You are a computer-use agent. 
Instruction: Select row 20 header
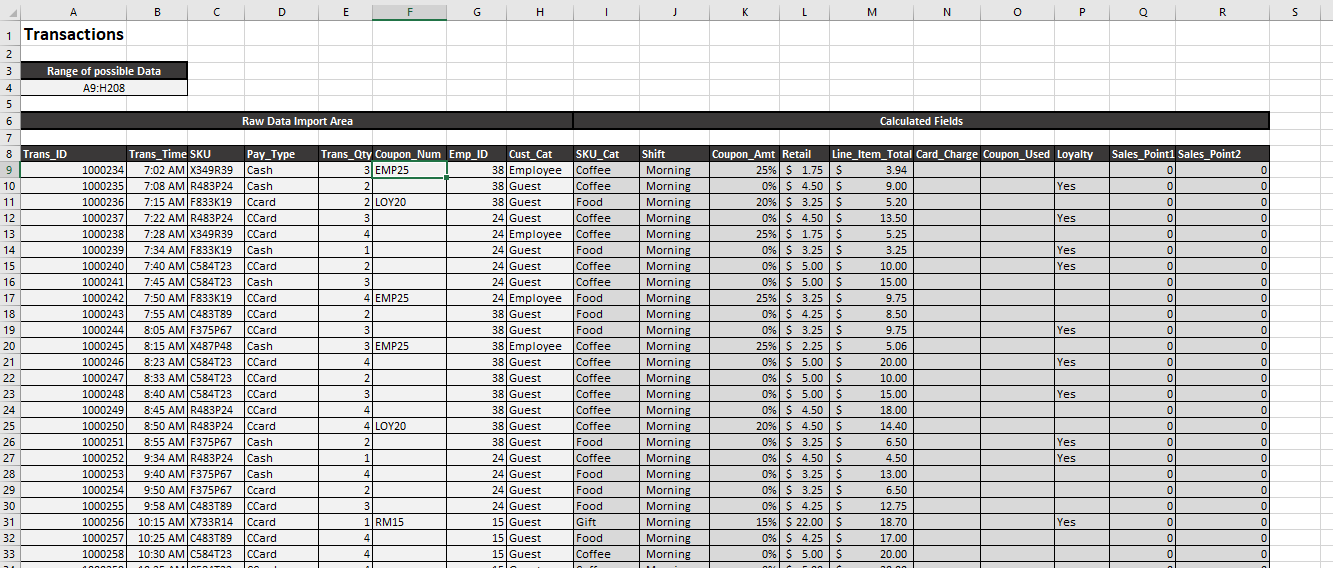pyautogui.click(x=10, y=346)
